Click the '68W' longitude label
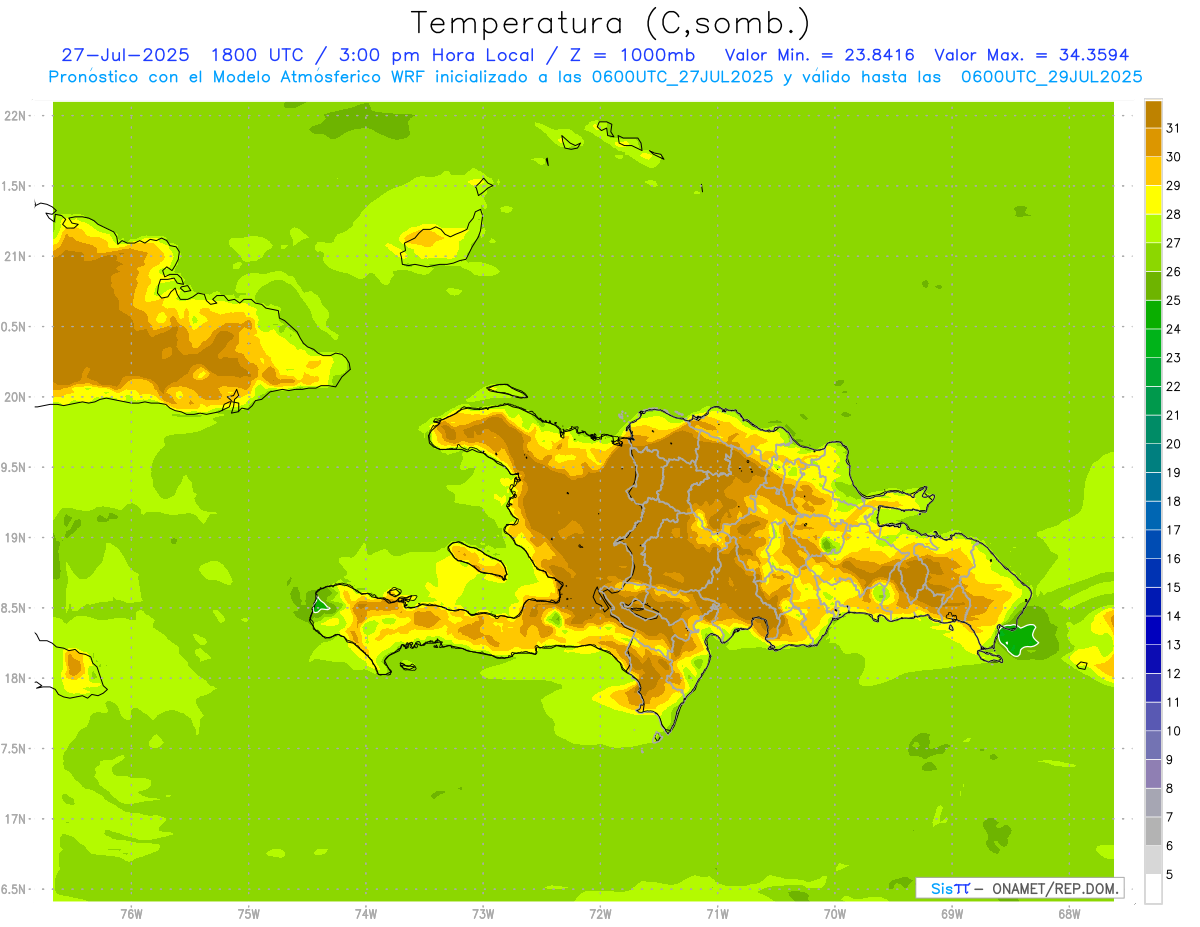The width and height of the screenshot is (1200, 927). coord(1069,914)
